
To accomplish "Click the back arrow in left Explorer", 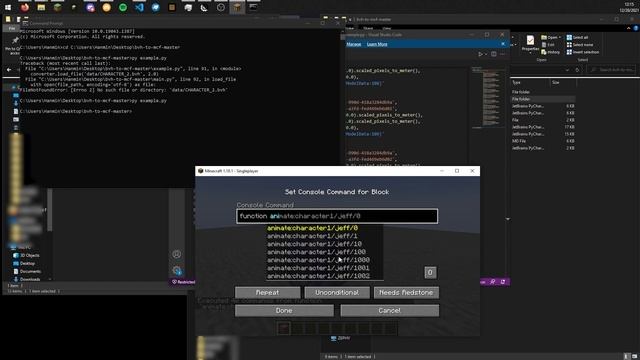I will coord(9,70).
